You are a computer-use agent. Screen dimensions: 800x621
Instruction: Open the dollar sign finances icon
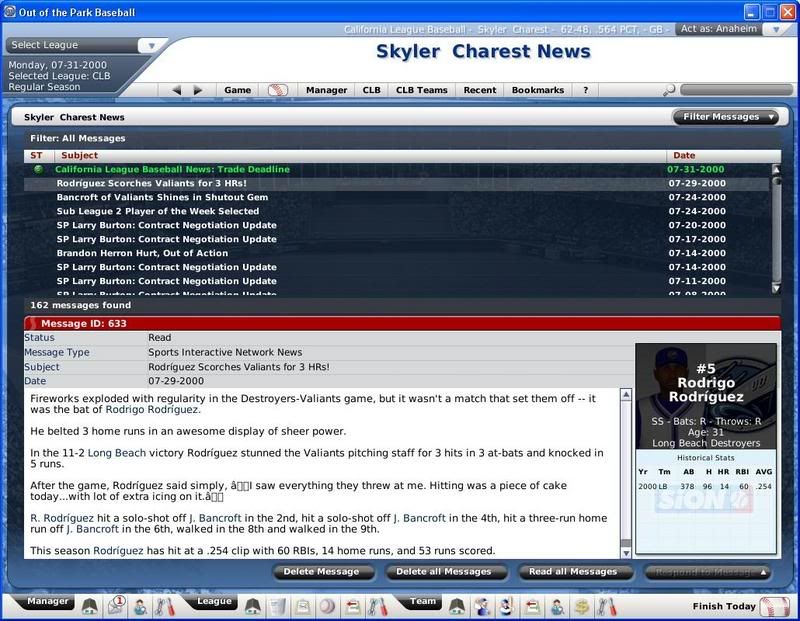582,607
